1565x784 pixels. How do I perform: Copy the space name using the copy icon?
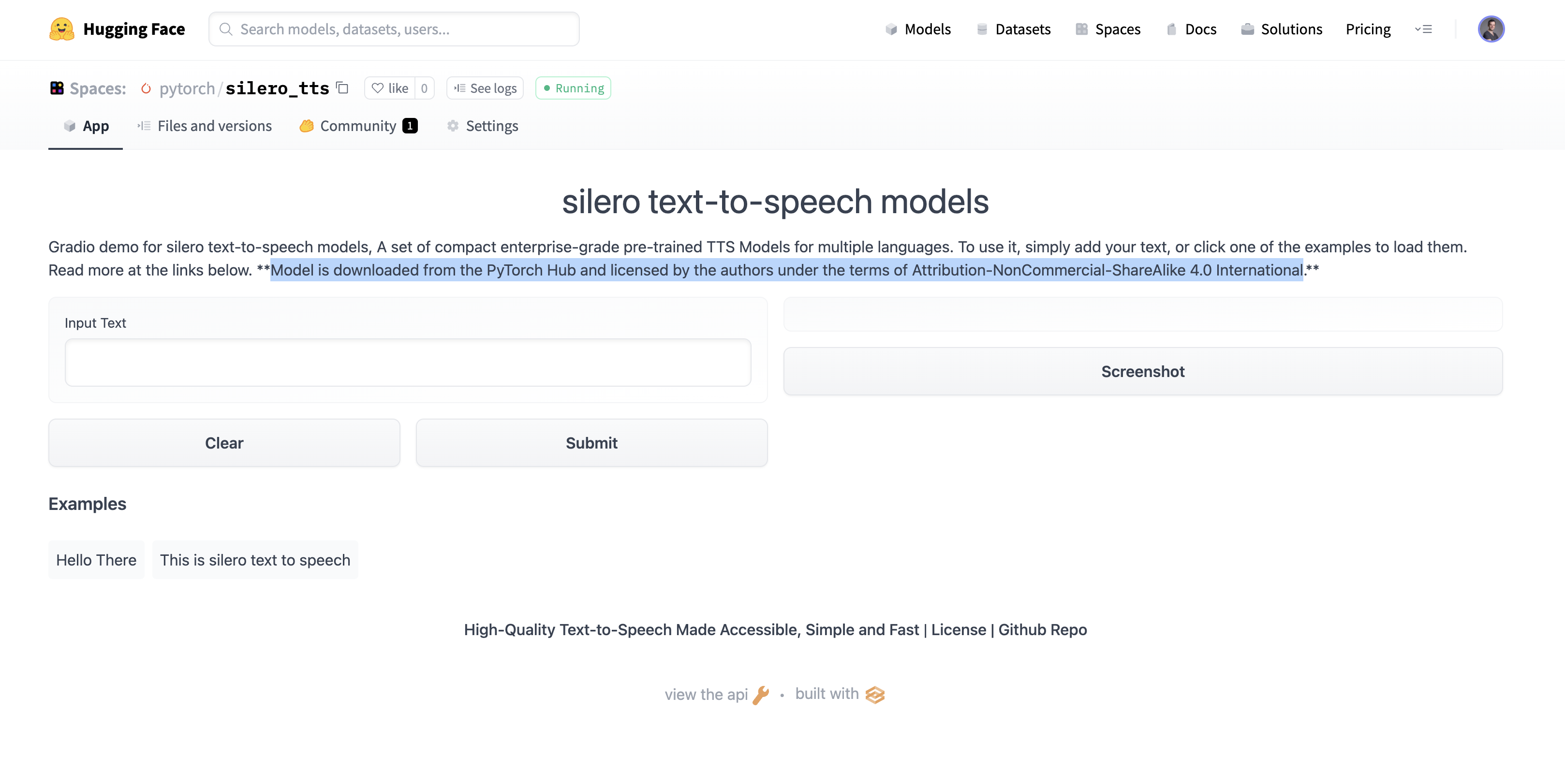[341, 88]
